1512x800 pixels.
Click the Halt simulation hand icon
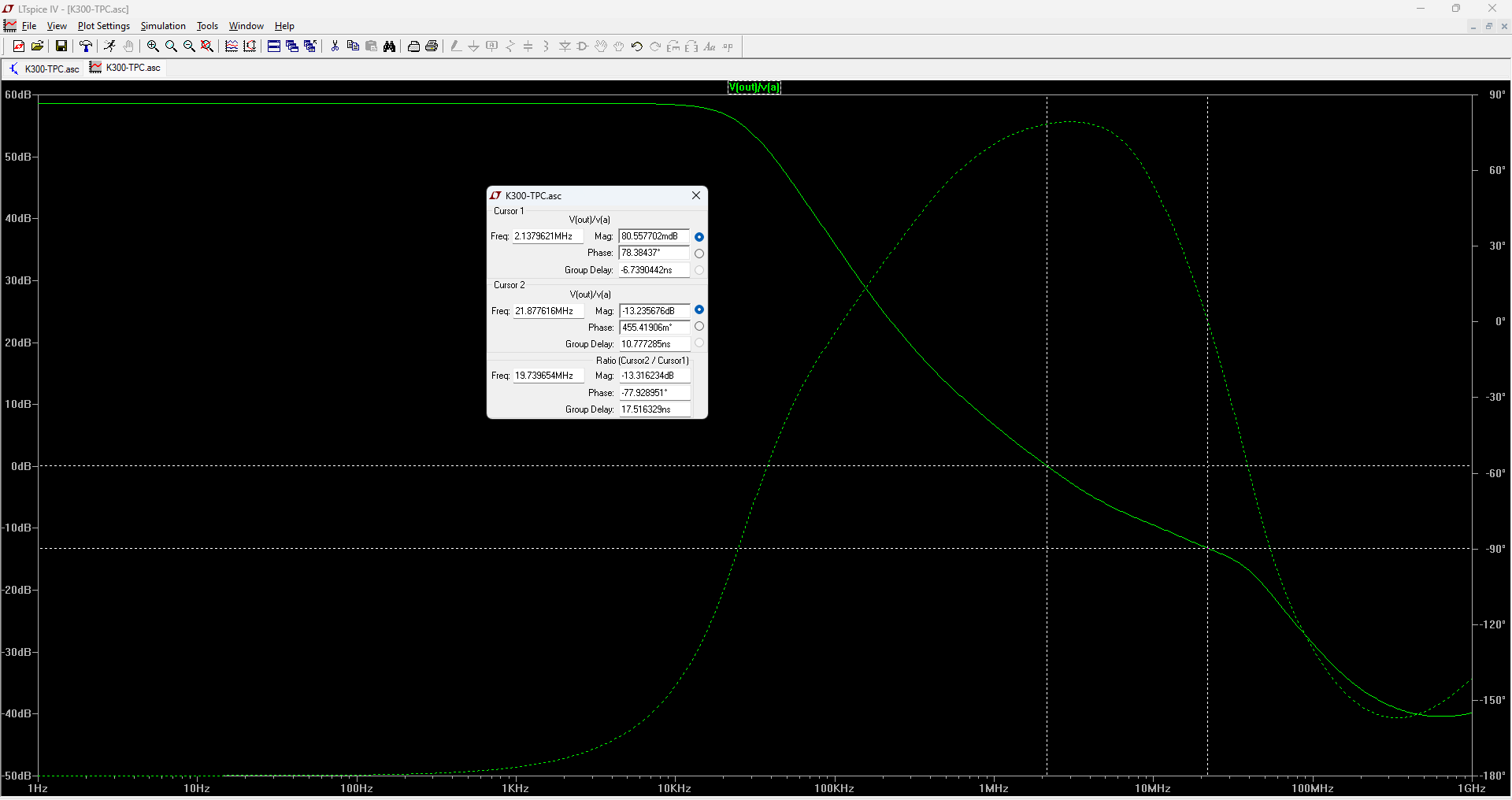coord(128,46)
